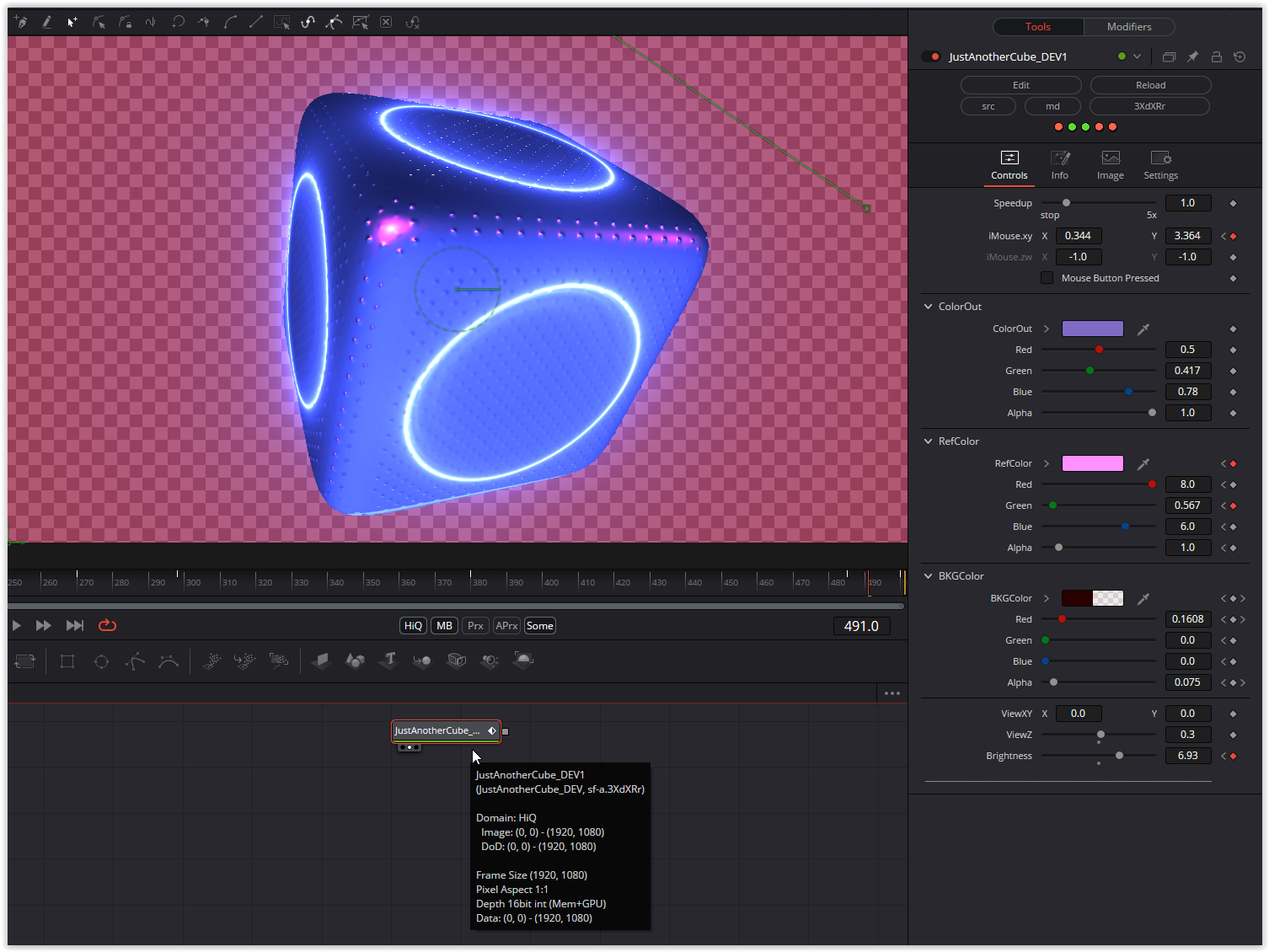The height and width of the screenshot is (952, 1269).
Task: Collapse the RefColor section
Action: pyautogui.click(x=929, y=441)
